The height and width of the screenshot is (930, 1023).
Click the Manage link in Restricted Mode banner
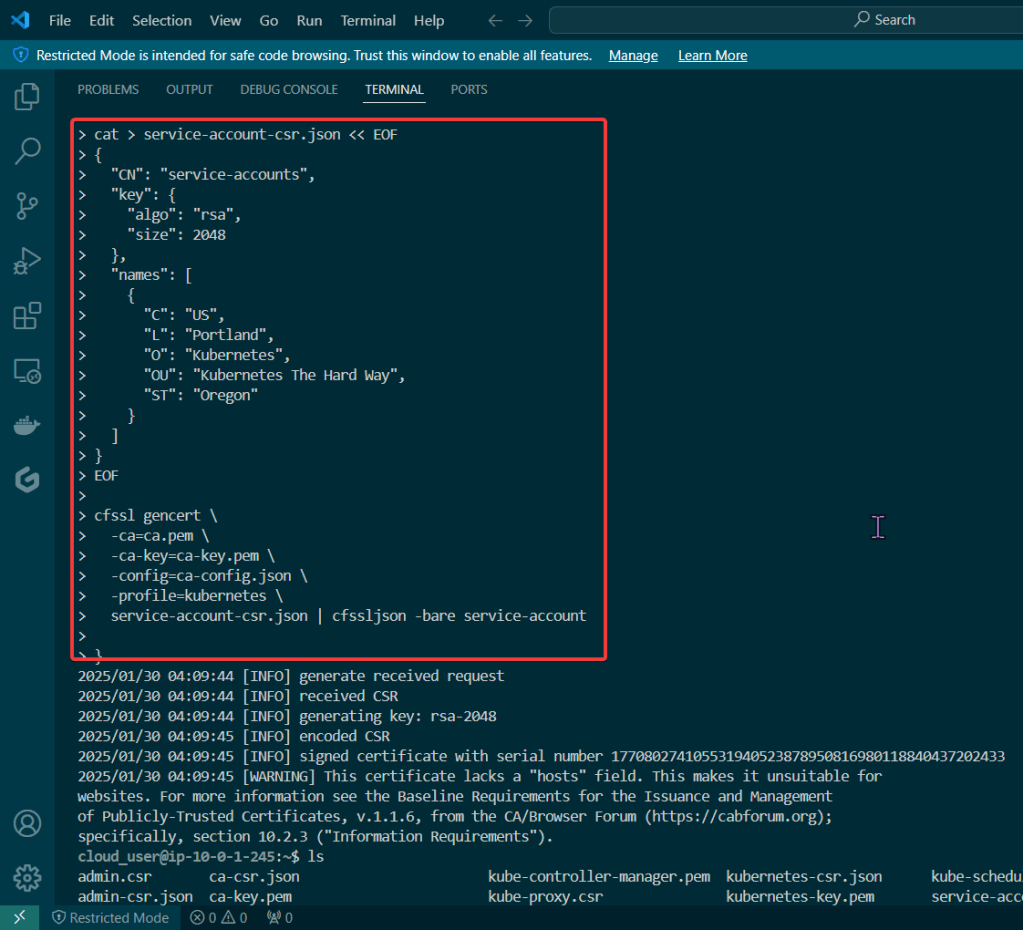(633, 56)
